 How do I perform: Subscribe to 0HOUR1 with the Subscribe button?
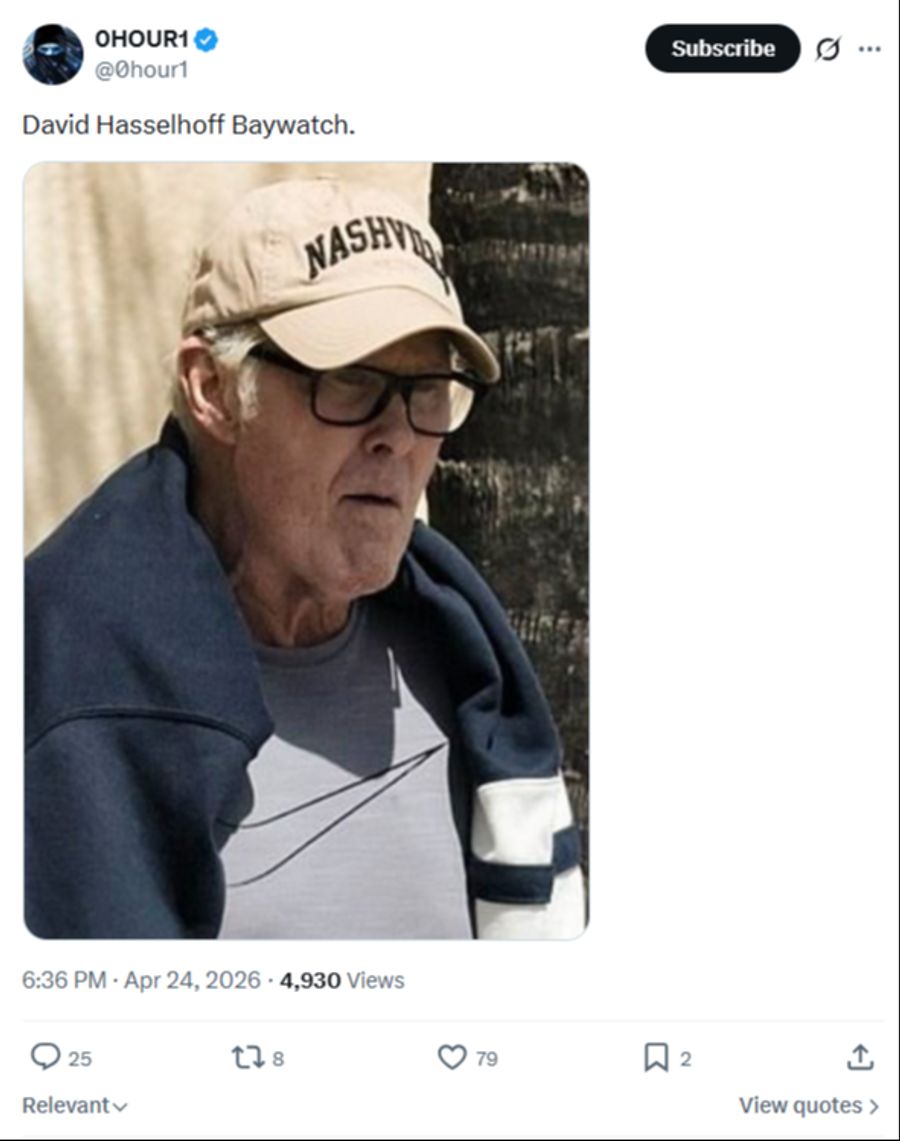tap(722, 48)
